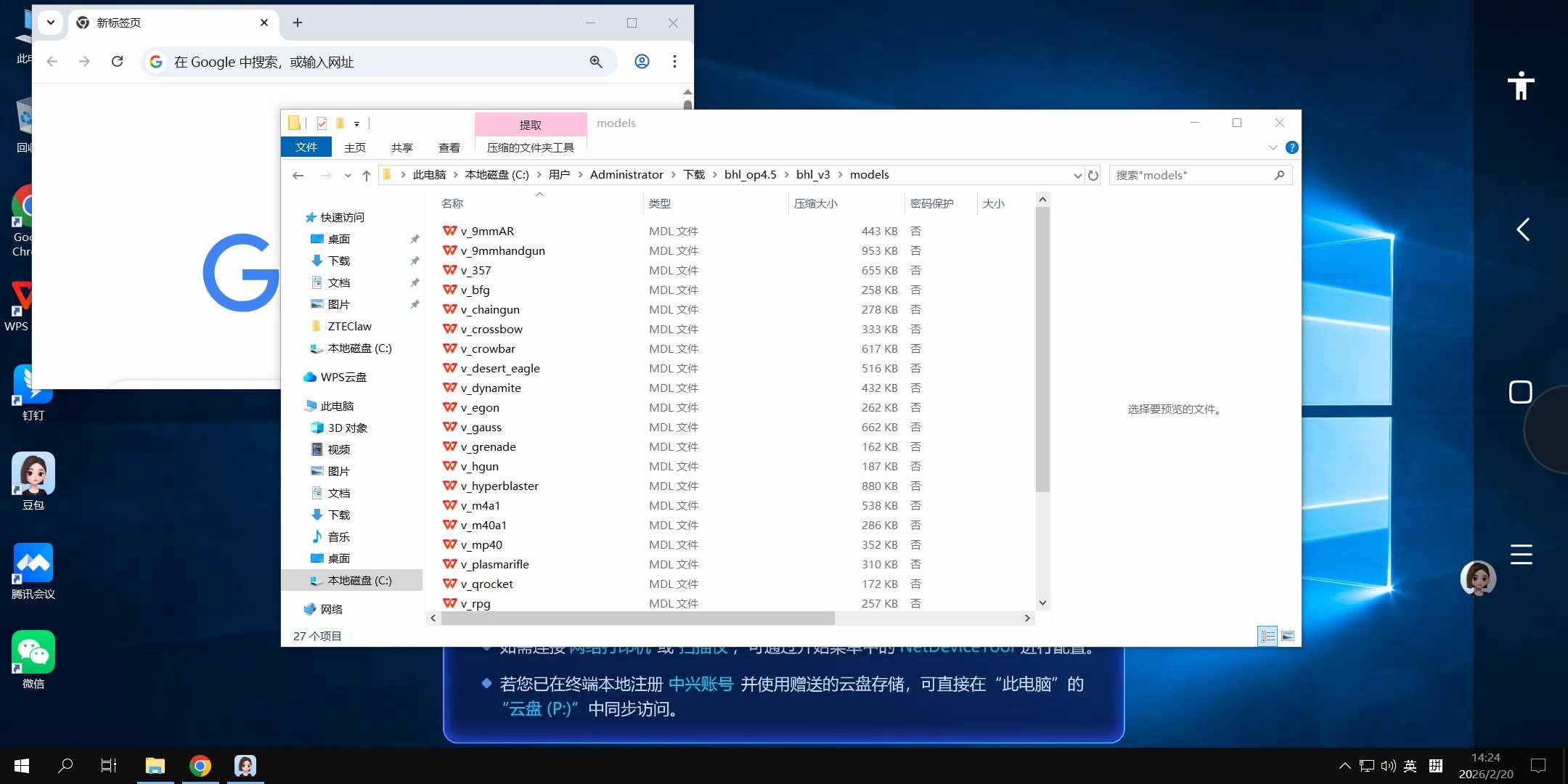
Task: Open the quick access toolbar customize dropdown
Action: pos(356,124)
